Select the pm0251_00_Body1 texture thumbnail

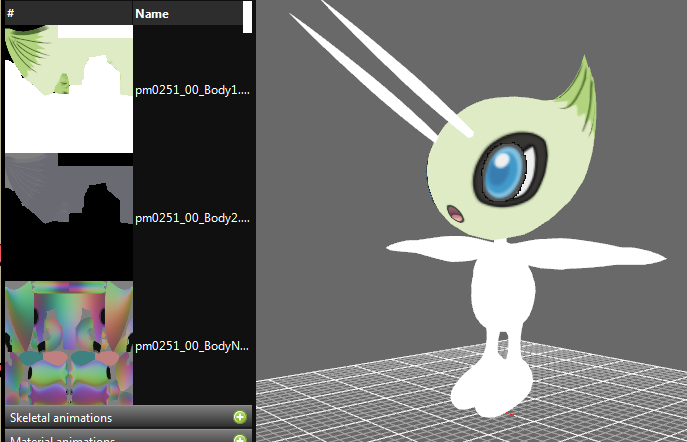(68, 89)
